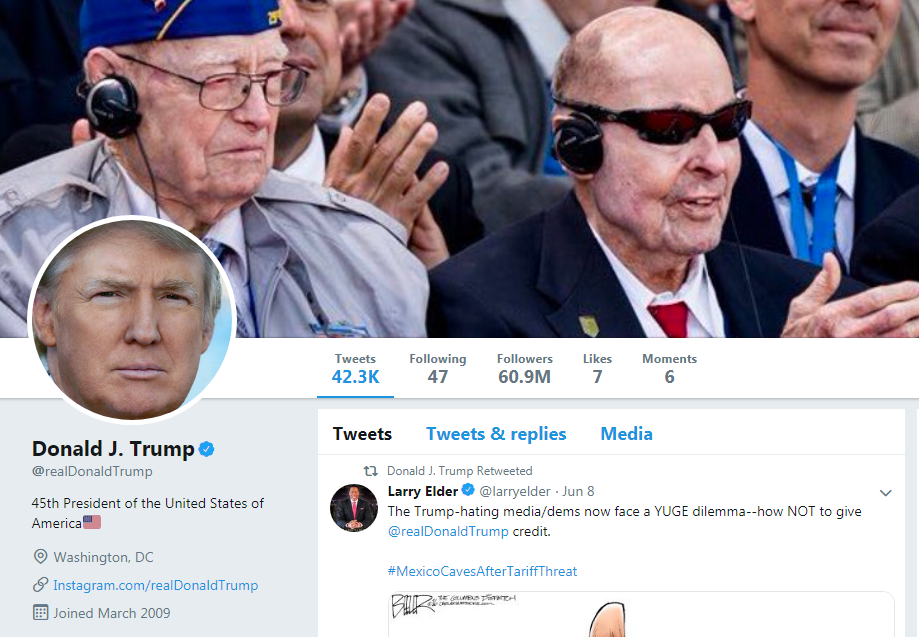Click the location pin icon by Washington, DC
Image resolution: width=919 pixels, height=637 pixels.
click(40, 557)
